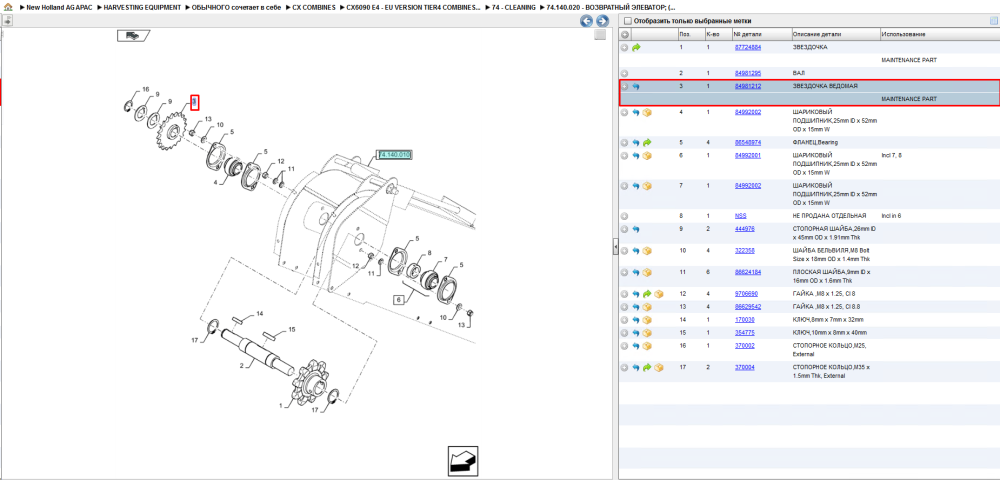The width and height of the screenshot is (1000, 480).
Task: Click the box icon in row 11
Action: pos(647,272)
